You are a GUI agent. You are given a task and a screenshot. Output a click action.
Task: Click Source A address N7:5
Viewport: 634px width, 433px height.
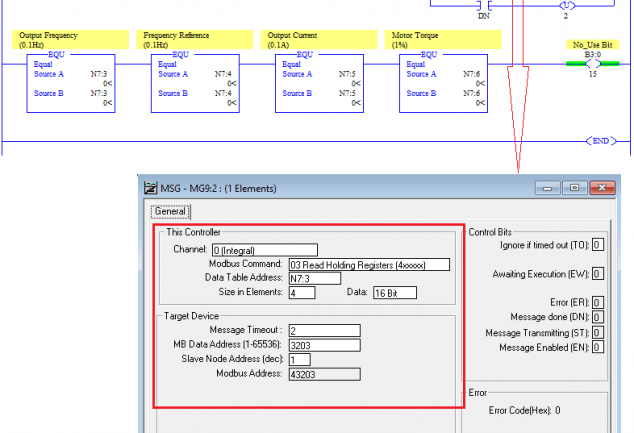347,74
